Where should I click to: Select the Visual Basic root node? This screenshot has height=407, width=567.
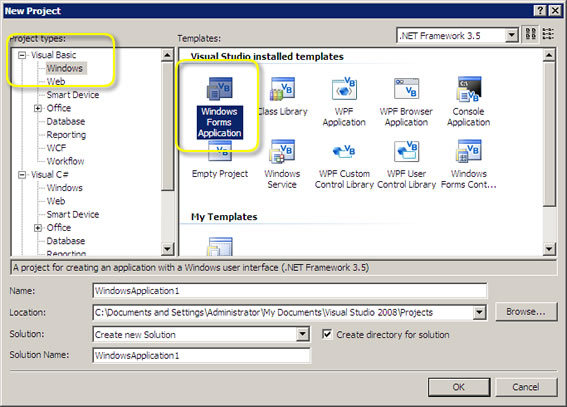(x=53, y=55)
